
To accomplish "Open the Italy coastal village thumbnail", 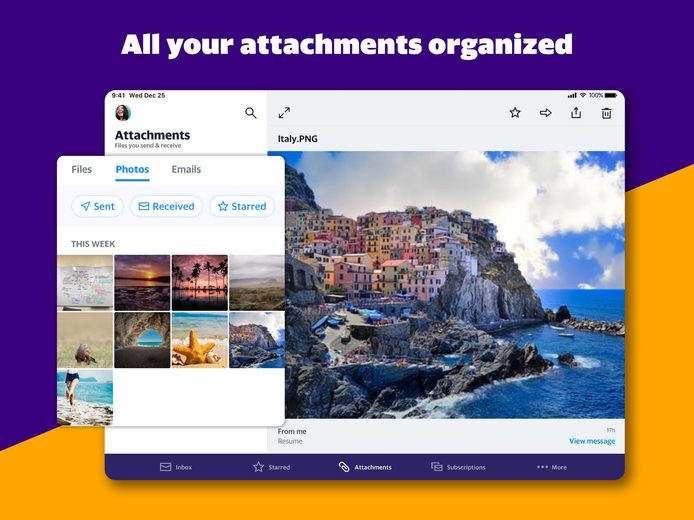I will 257,340.
